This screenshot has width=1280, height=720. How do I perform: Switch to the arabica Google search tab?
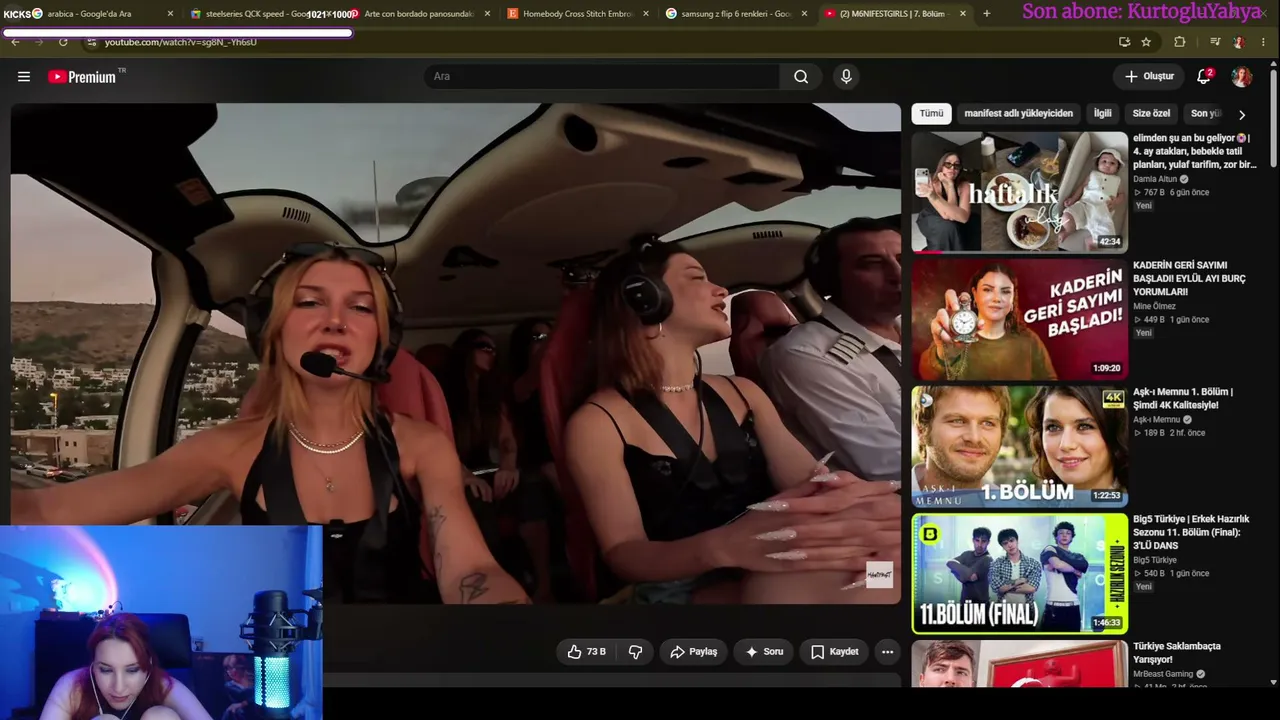(90, 14)
